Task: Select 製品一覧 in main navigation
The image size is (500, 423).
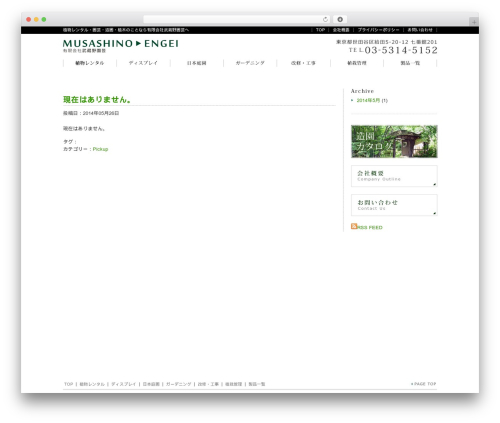Action: pyautogui.click(x=410, y=63)
